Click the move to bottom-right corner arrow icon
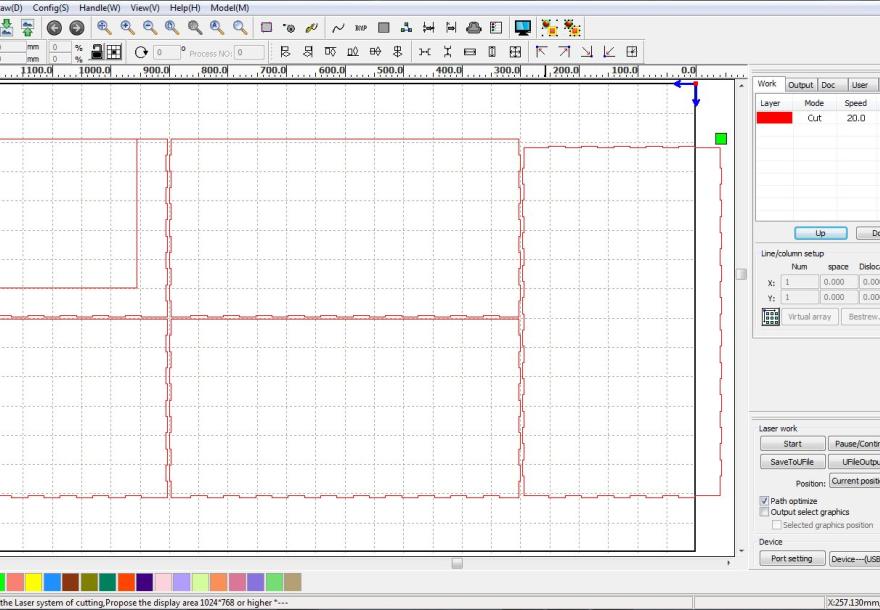The height and width of the screenshot is (610, 880). pyautogui.click(x=586, y=52)
